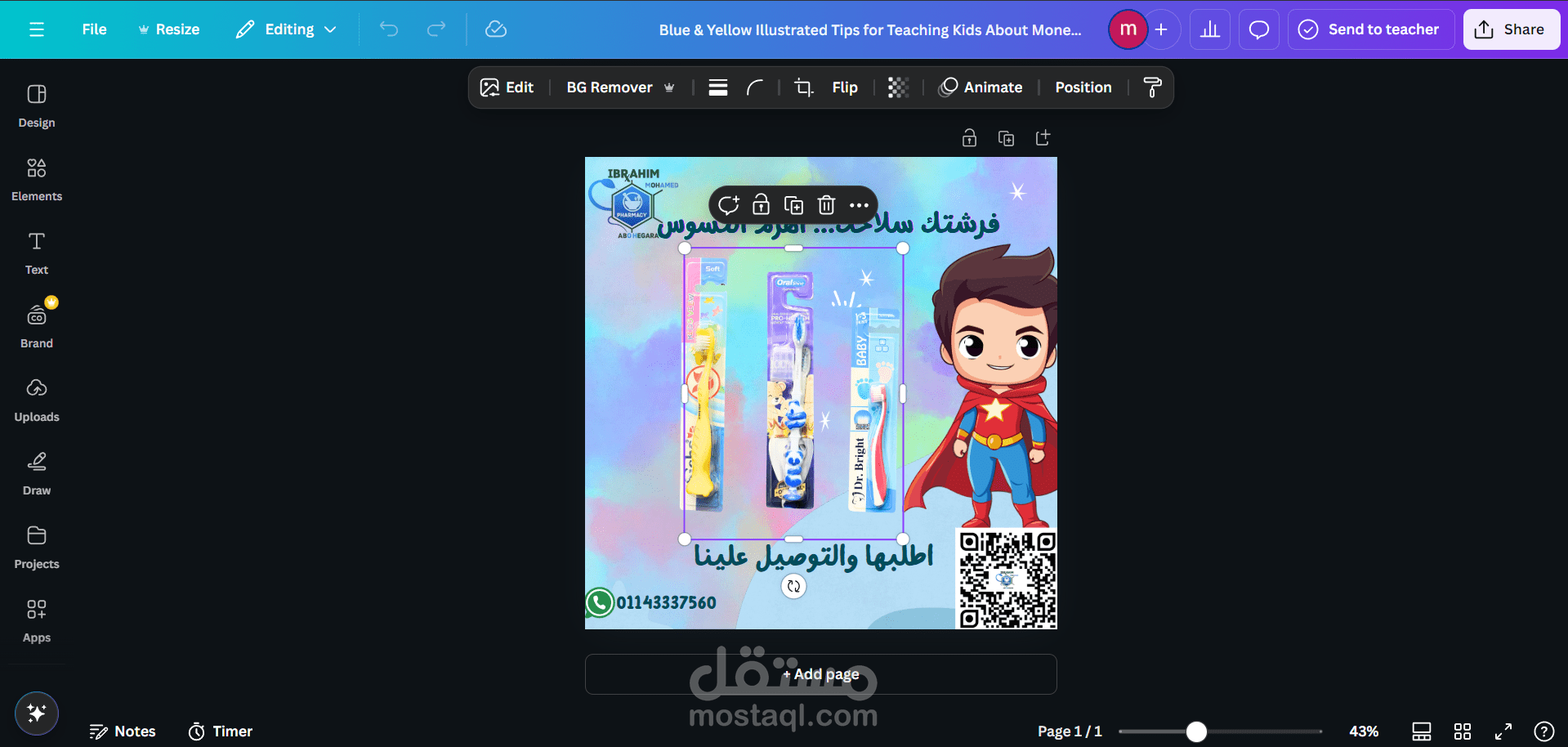Open the user profile avatar
The width and height of the screenshot is (1568, 747).
coord(1128,29)
